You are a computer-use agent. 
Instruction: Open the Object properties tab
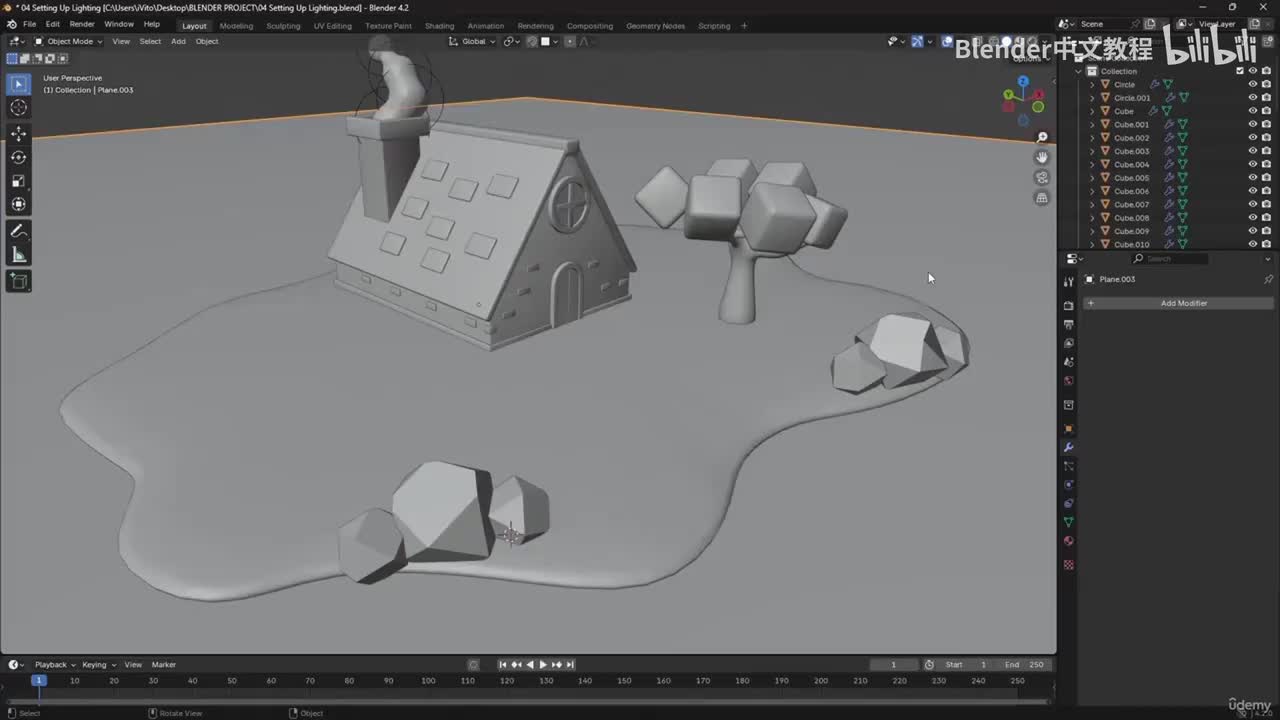[1068, 429]
